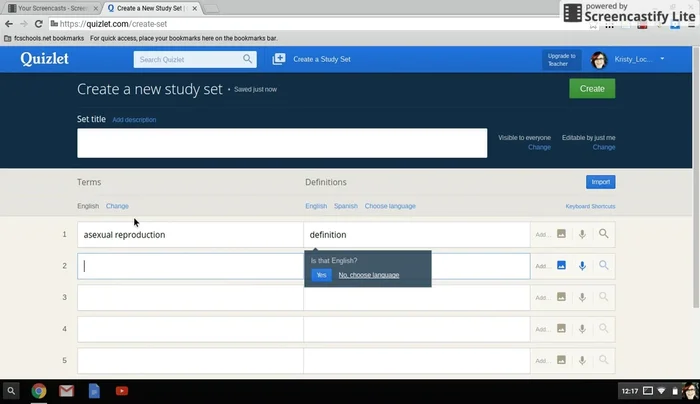This screenshot has width=700, height=404.
Task: Open YouTube from the shelf
Action: [122, 391]
